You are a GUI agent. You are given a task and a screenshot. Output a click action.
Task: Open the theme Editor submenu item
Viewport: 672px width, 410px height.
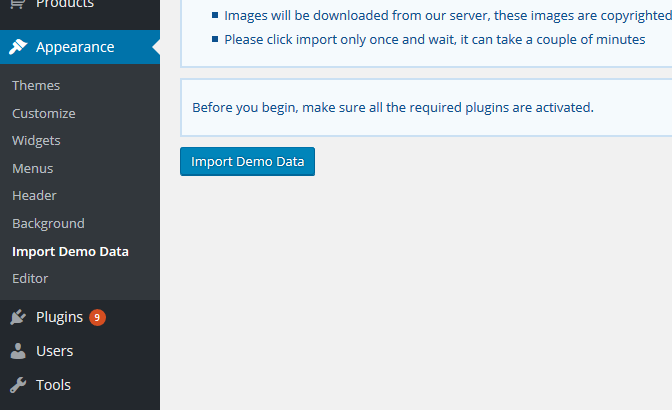(30, 279)
